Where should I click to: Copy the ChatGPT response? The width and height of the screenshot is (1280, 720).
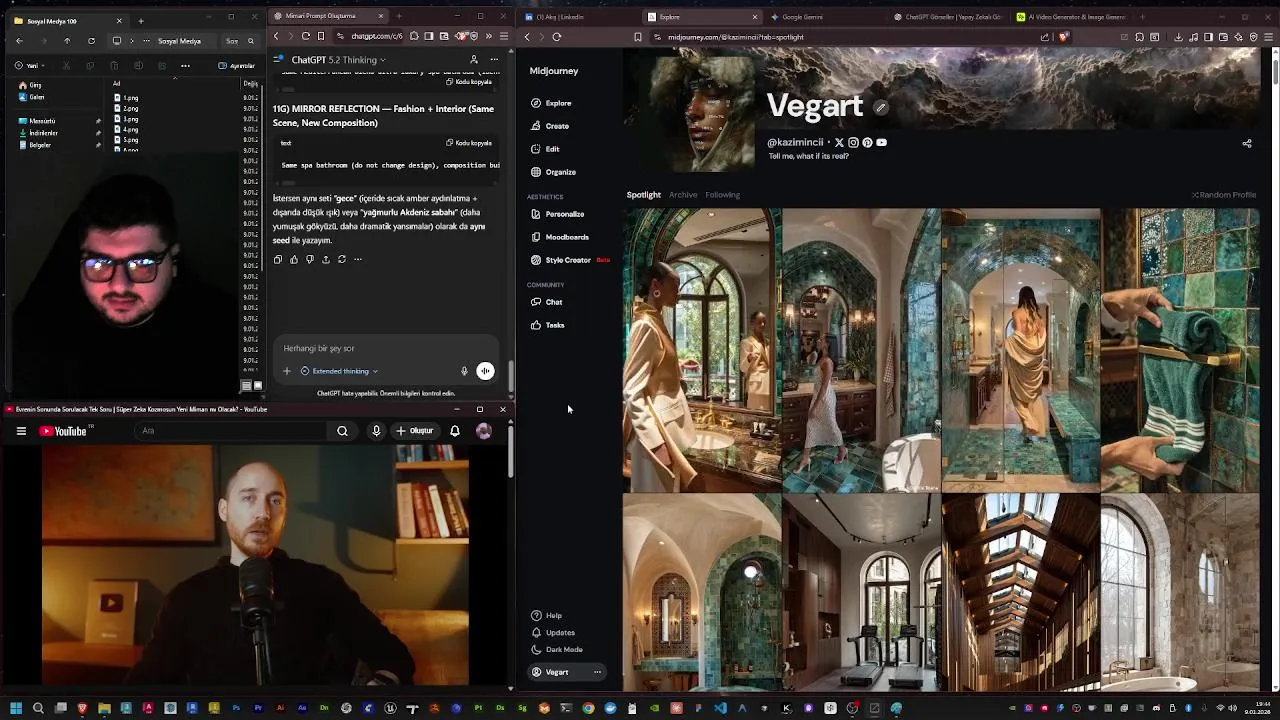[x=278, y=259]
